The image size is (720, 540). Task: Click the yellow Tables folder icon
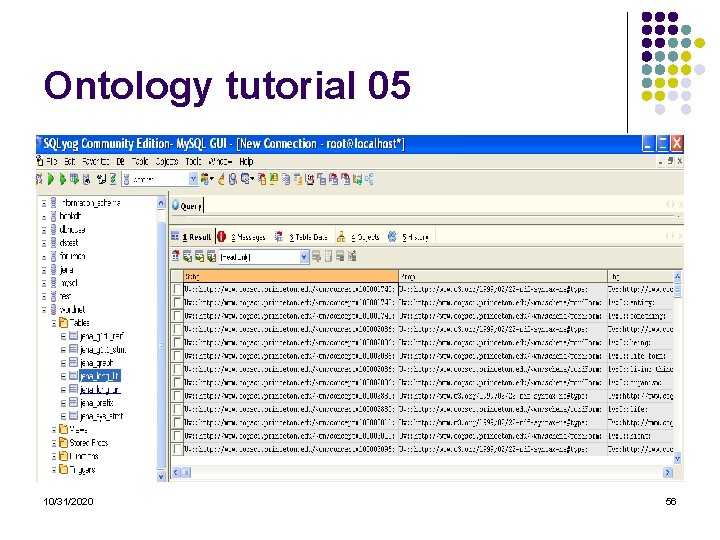coord(63,322)
